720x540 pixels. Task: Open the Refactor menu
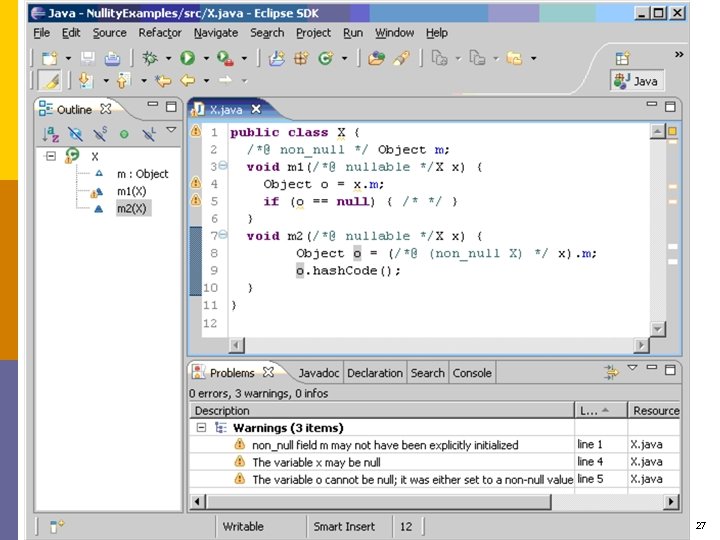[x=160, y=33]
